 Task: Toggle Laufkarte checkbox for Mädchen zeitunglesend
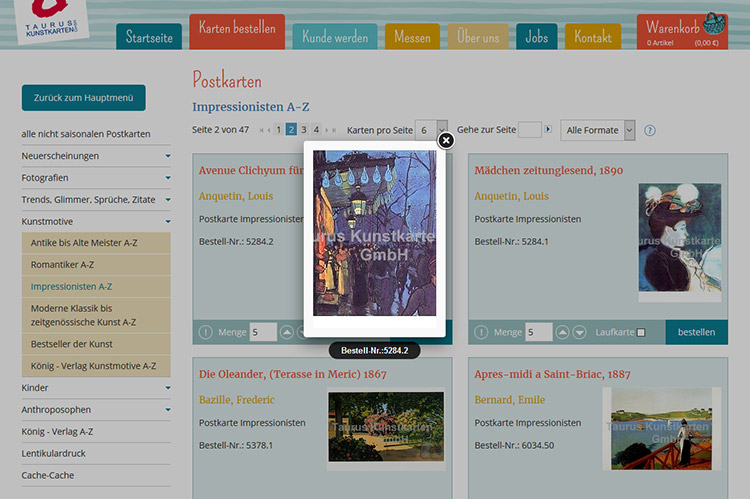click(641, 332)
